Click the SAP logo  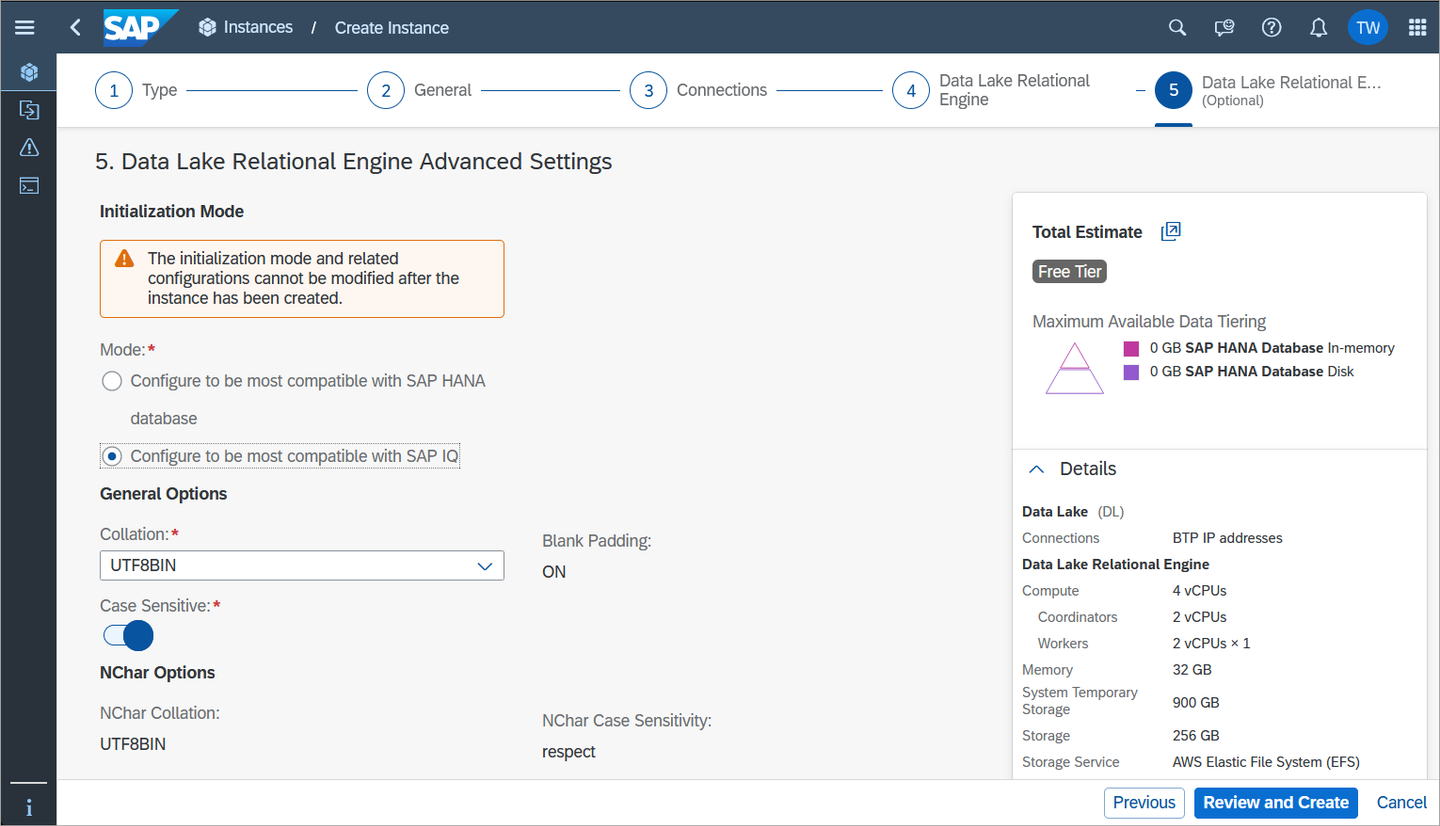pos(140,28)
